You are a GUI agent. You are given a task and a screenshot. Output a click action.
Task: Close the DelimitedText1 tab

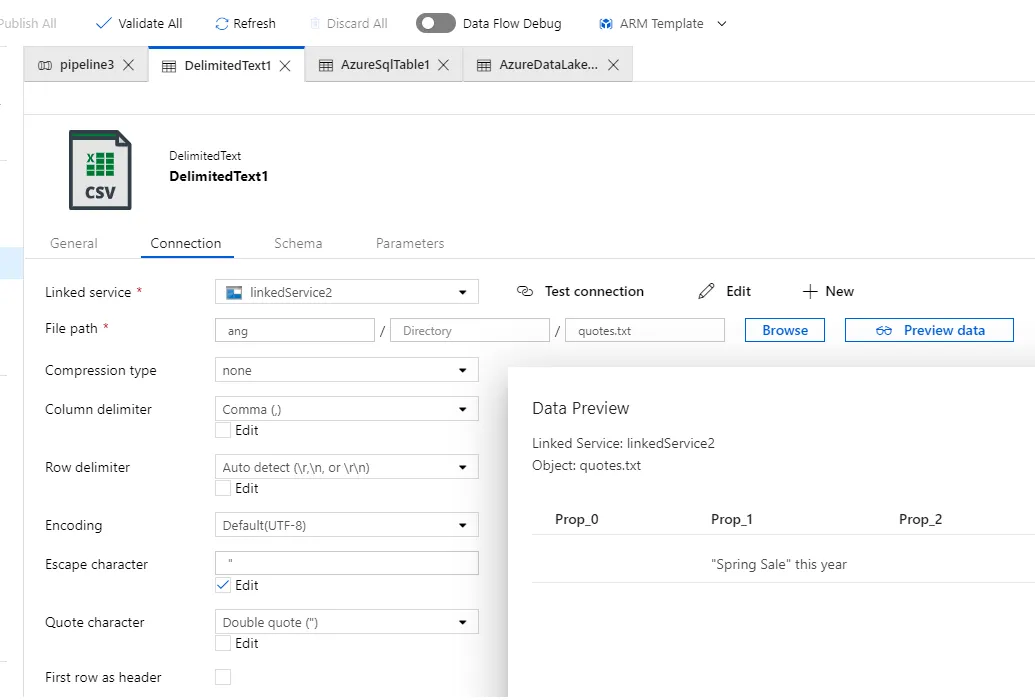pos(285,66)
